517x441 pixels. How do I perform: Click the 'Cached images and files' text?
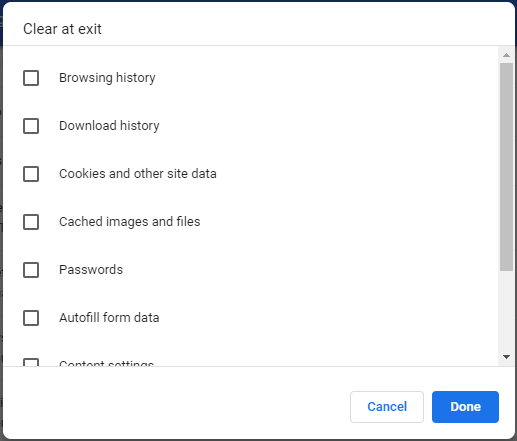click(129, 222)
